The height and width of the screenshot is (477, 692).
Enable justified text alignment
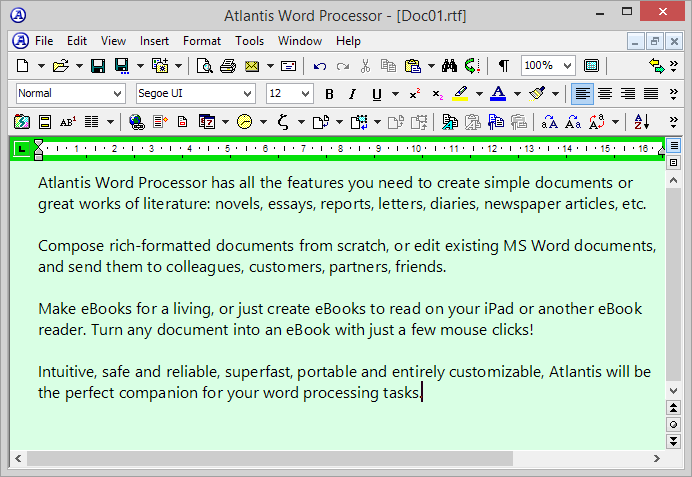coord(651,94)
